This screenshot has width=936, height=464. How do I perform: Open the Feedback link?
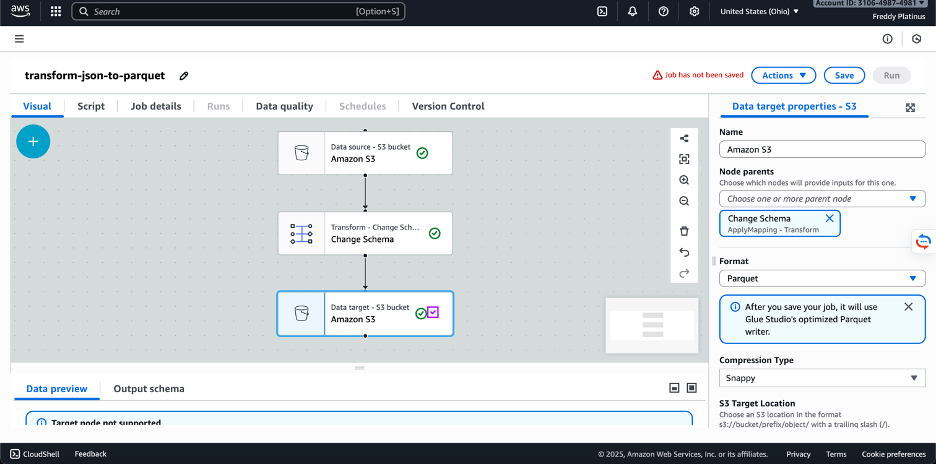(x=90, y=454)
